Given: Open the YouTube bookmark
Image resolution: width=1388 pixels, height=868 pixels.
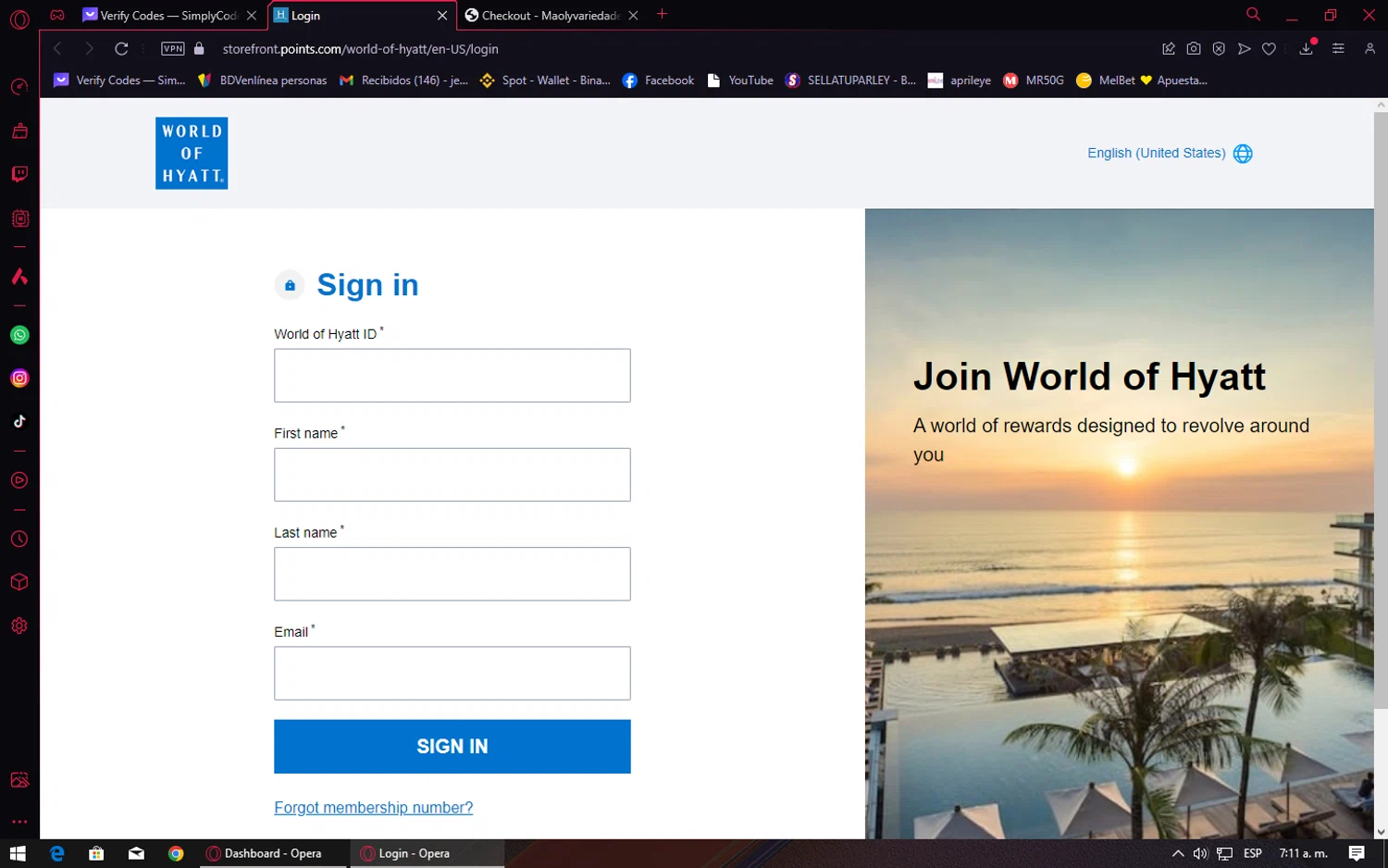Looking at the screenshot, I should (x=740, y=81).
